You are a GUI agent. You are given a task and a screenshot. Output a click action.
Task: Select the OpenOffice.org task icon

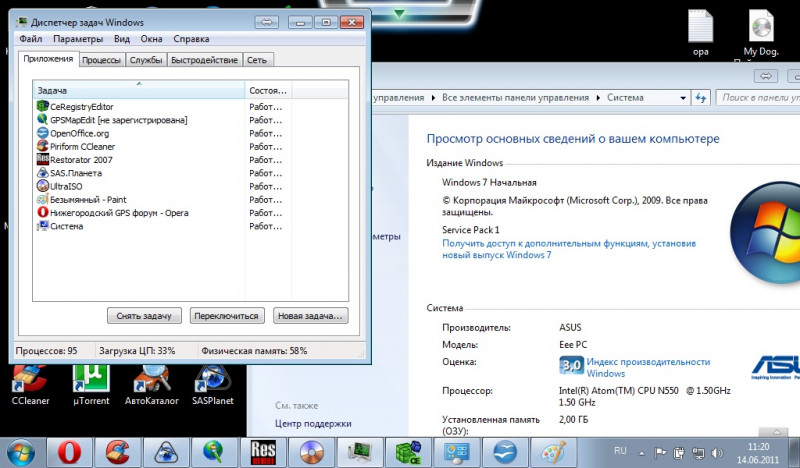(x=42, y=133)
